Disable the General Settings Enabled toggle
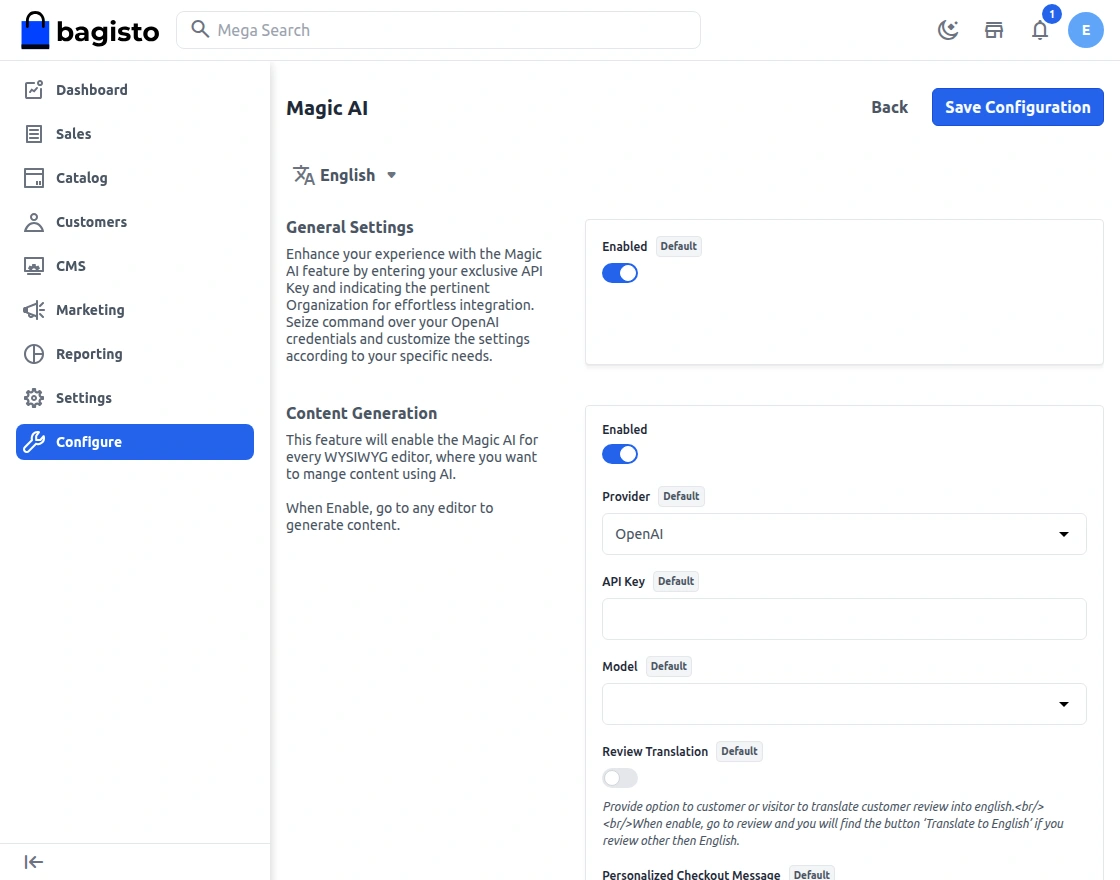This screenshot has height=880, width=1120. 620,273
